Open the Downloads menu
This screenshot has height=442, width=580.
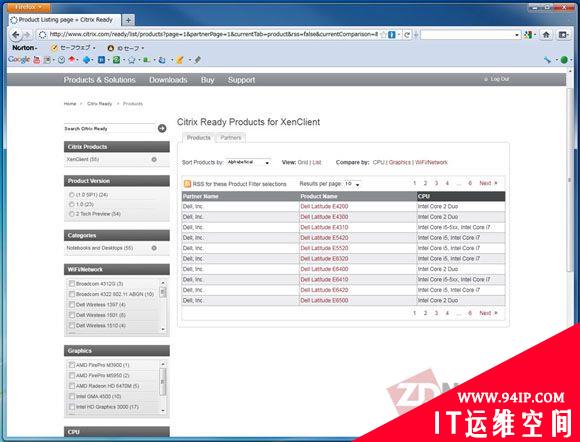pyautogui.click(x=168, y=80)
